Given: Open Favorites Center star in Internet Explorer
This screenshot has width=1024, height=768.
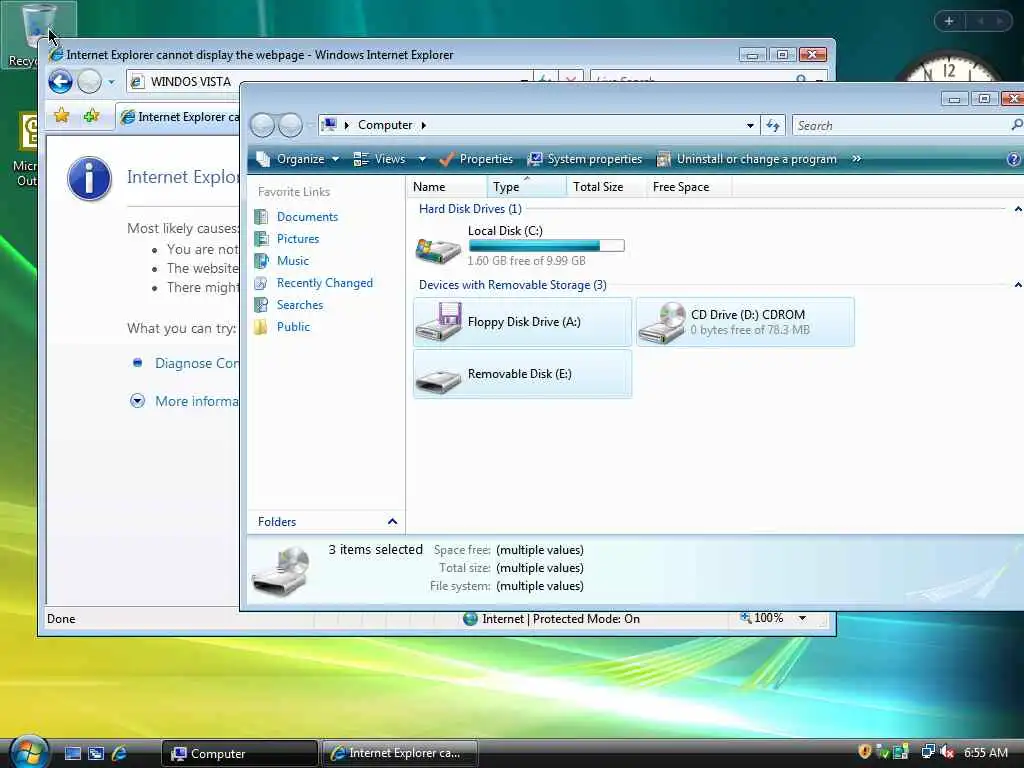Looking at the screenshot, I should (61, 116).
